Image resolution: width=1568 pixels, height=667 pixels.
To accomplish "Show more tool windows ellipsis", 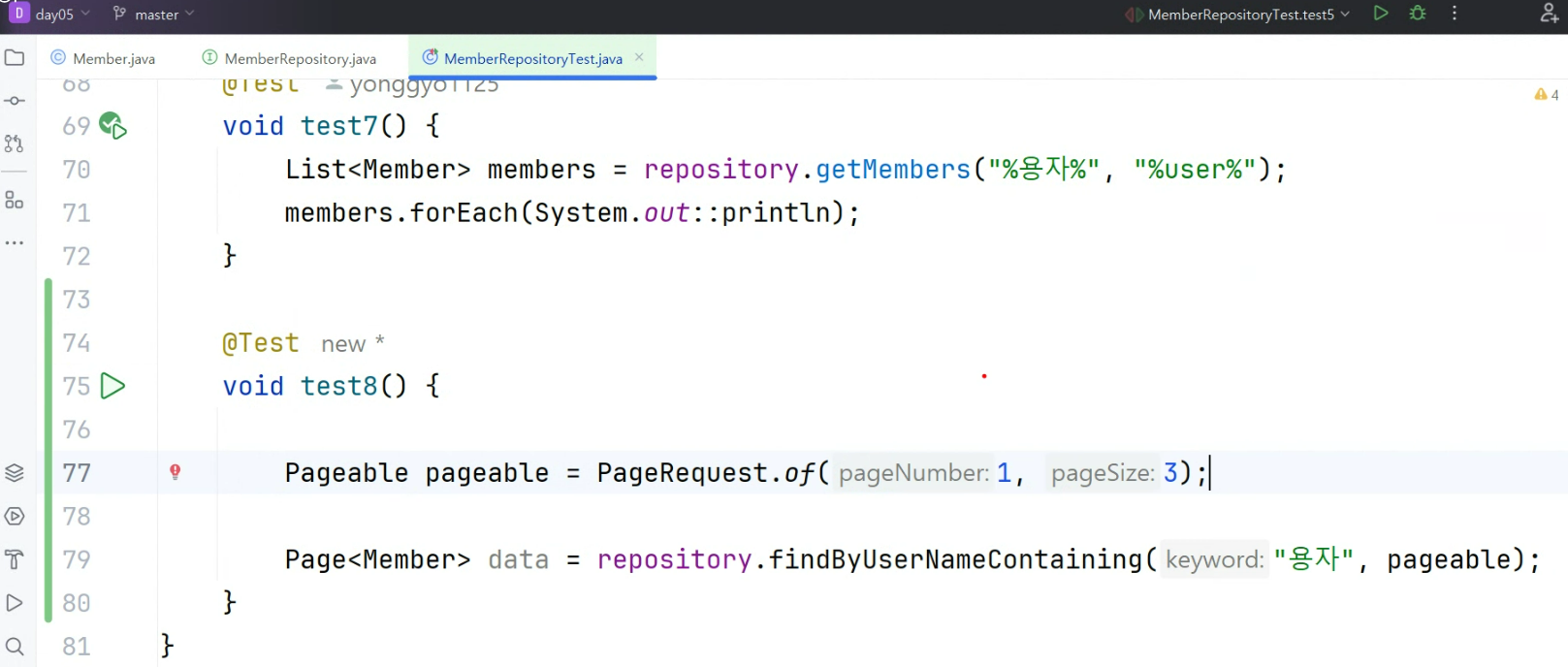I will pos(15,242).
